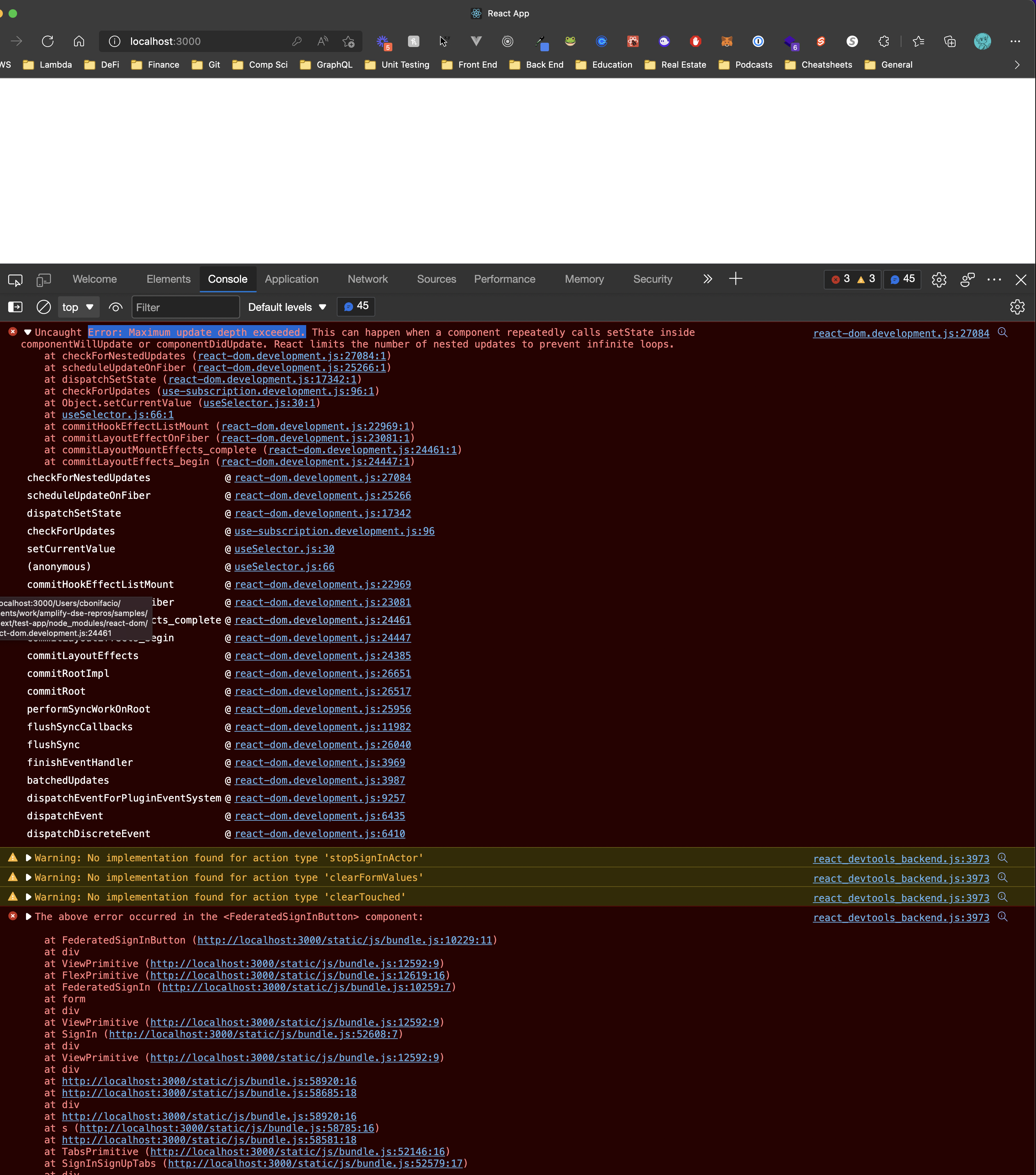Clear the console output
1036x1175 pixels.
coord(43,307)
